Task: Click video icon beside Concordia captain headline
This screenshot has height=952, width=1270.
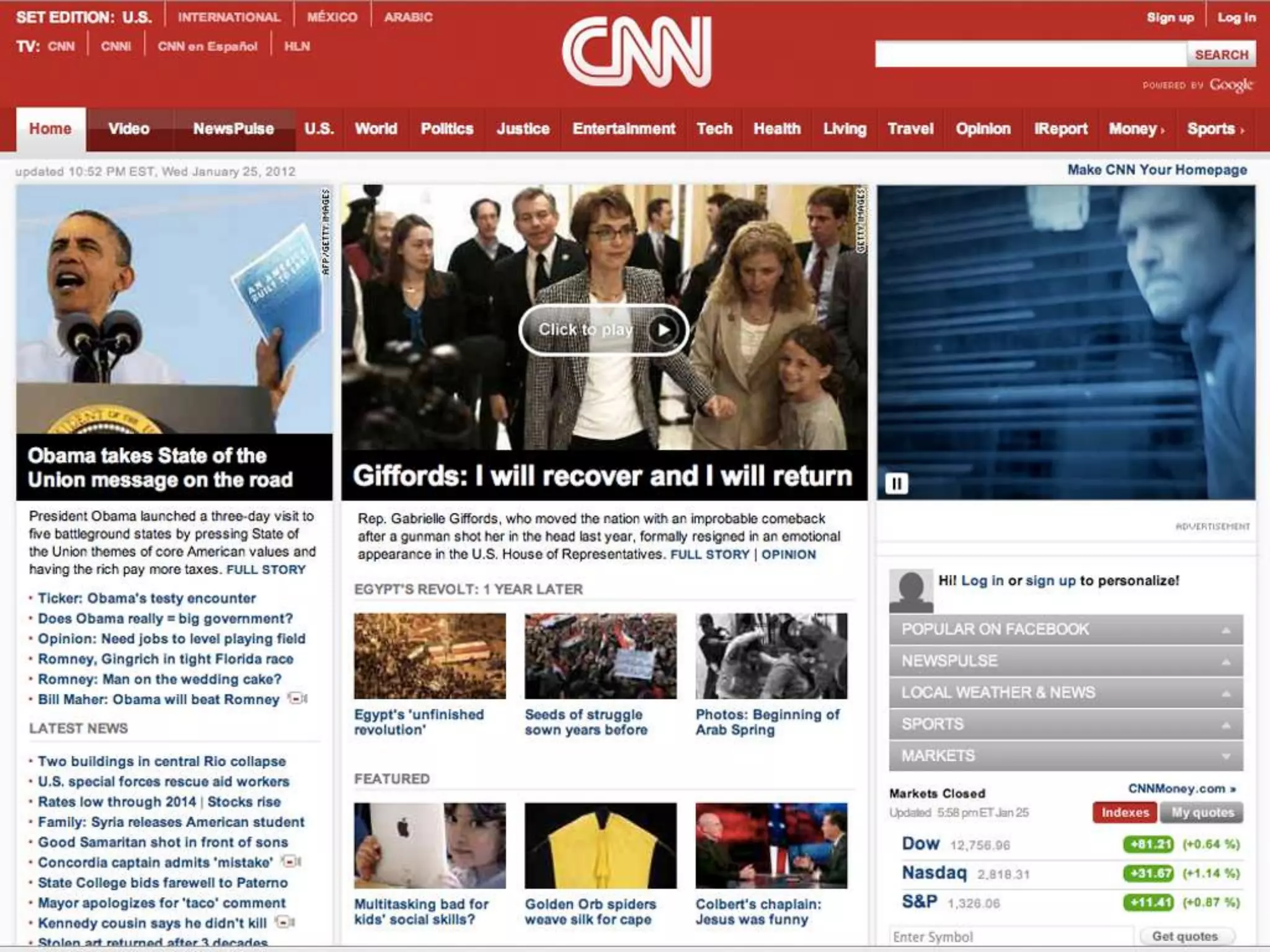Action: (290, 862)
